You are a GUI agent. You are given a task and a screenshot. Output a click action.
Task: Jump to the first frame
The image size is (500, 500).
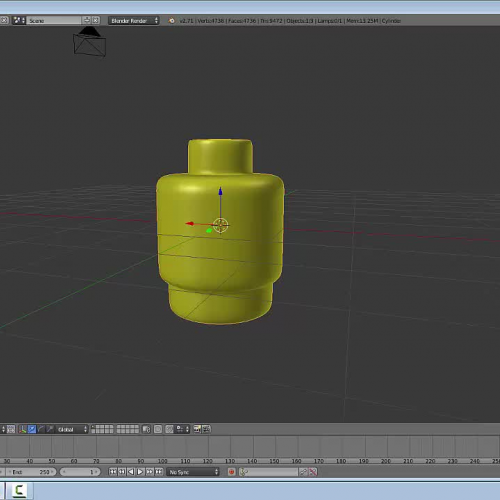coord(113,472)
